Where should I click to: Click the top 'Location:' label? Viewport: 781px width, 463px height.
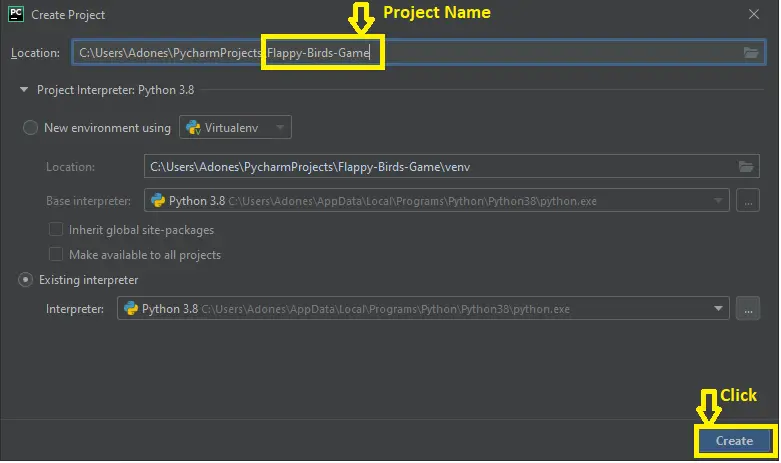click(35, 53)
